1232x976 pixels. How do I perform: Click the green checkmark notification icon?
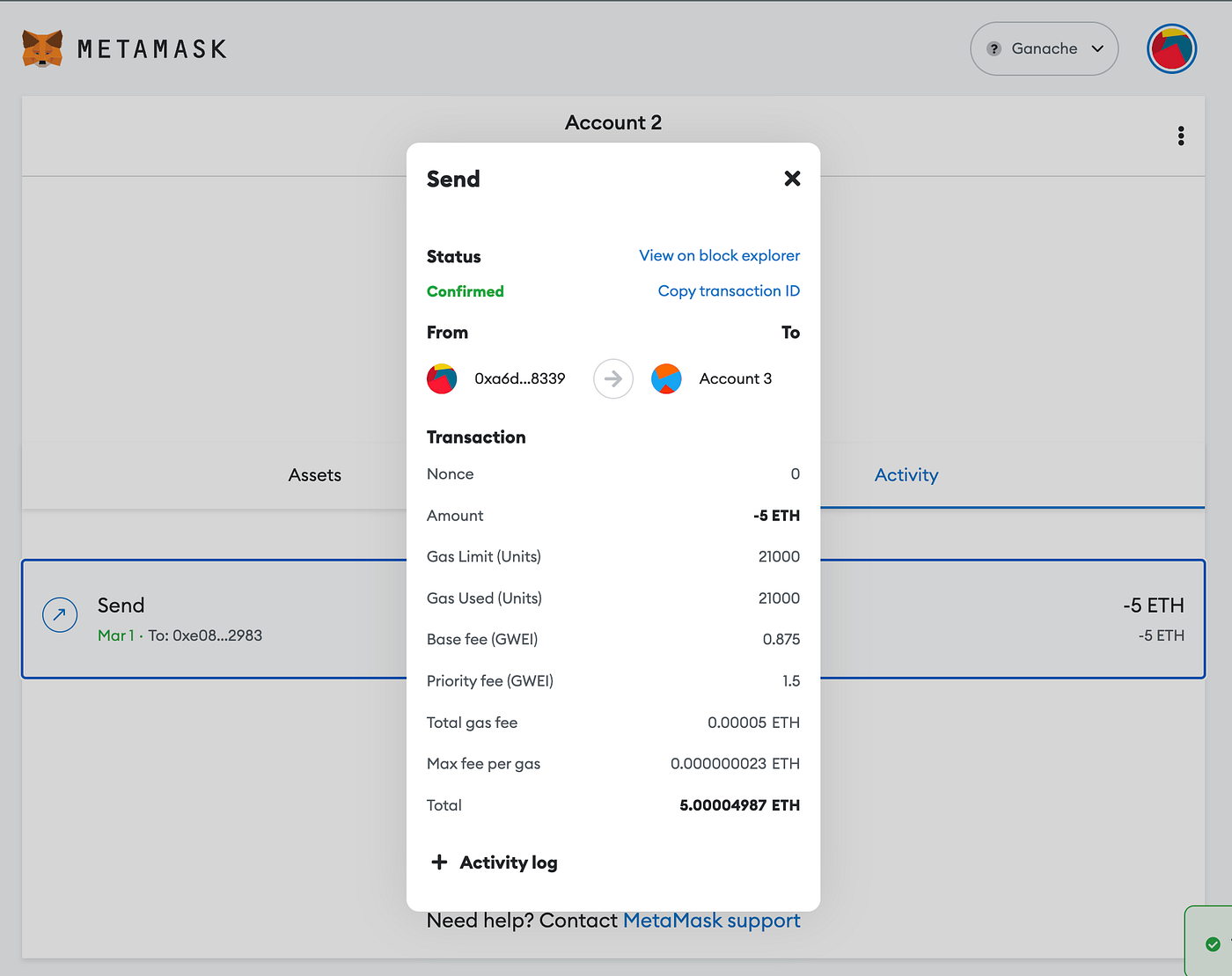click(x=1213, y=944)
